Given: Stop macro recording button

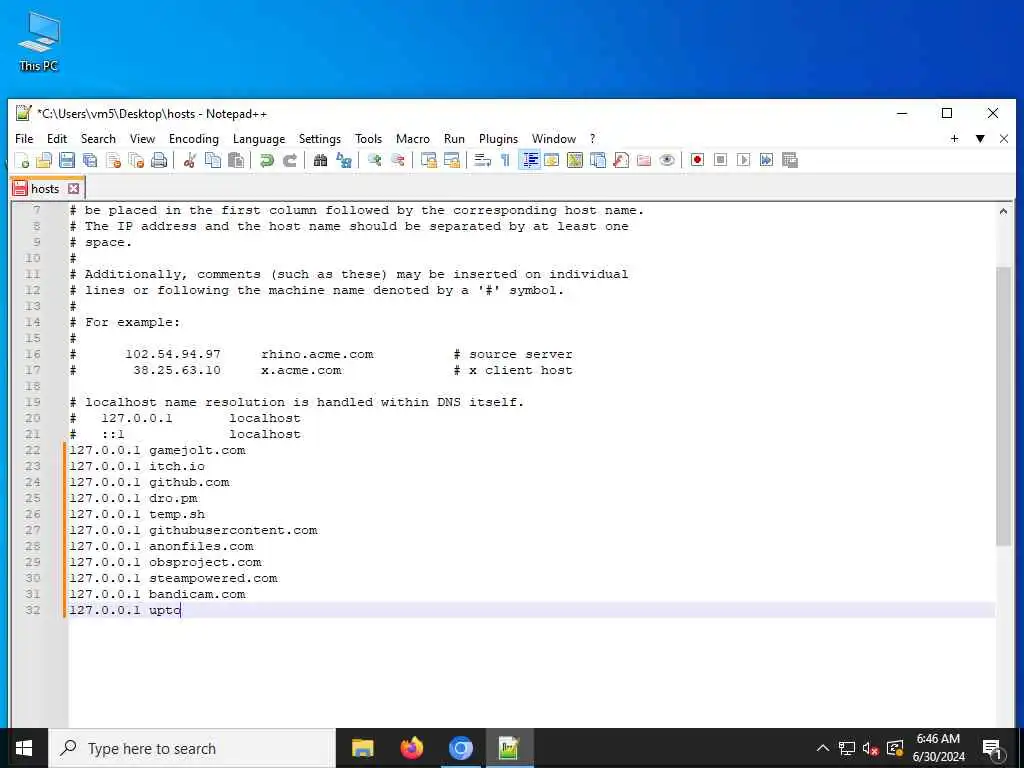Looking at the screenshot, I should 720,160.
